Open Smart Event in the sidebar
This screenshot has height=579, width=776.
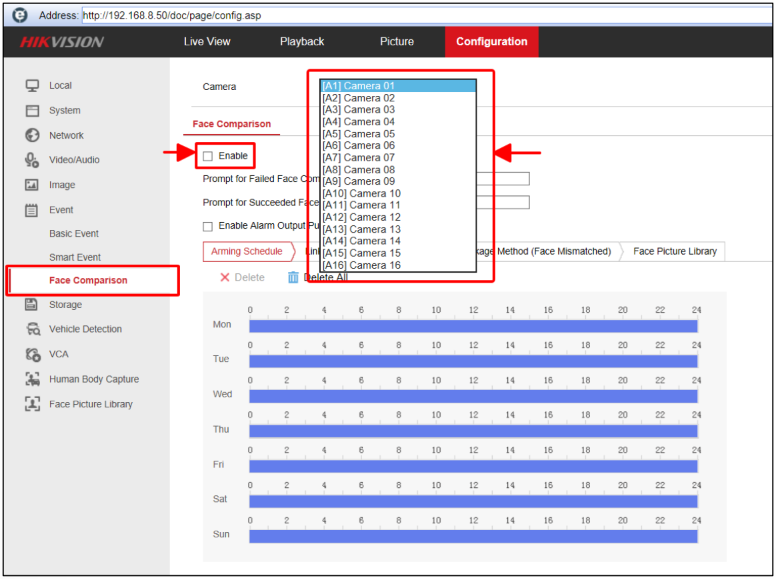click(x=75, y=257)
